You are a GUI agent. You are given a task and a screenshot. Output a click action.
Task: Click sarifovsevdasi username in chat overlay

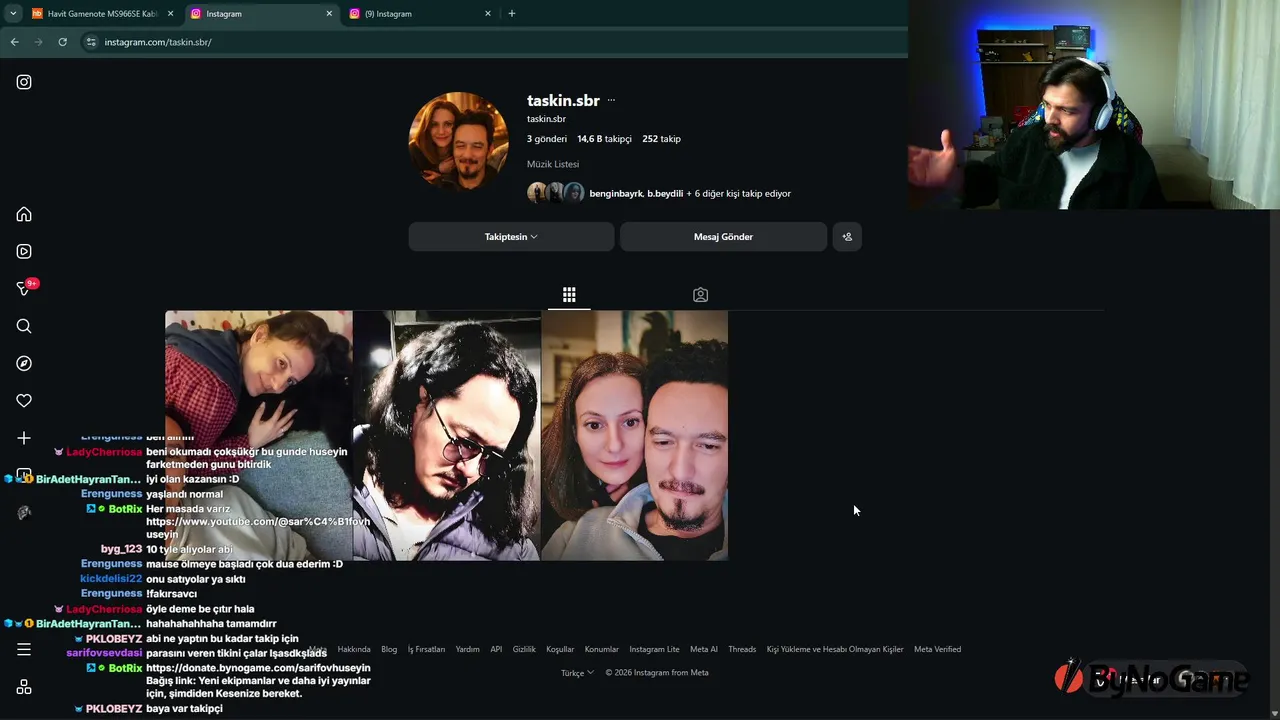coord(104,652)
